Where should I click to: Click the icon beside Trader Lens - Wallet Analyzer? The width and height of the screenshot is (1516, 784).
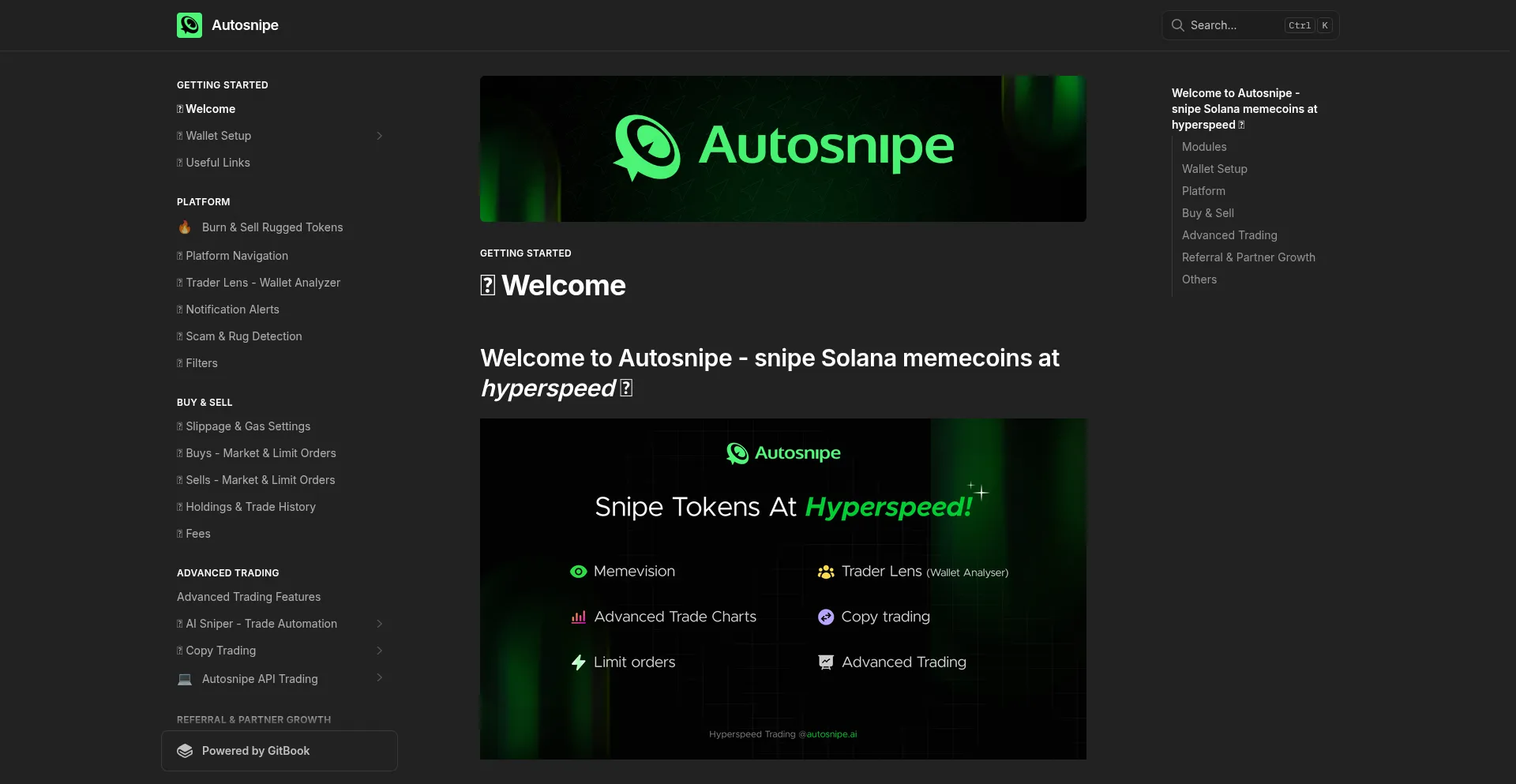179,283
